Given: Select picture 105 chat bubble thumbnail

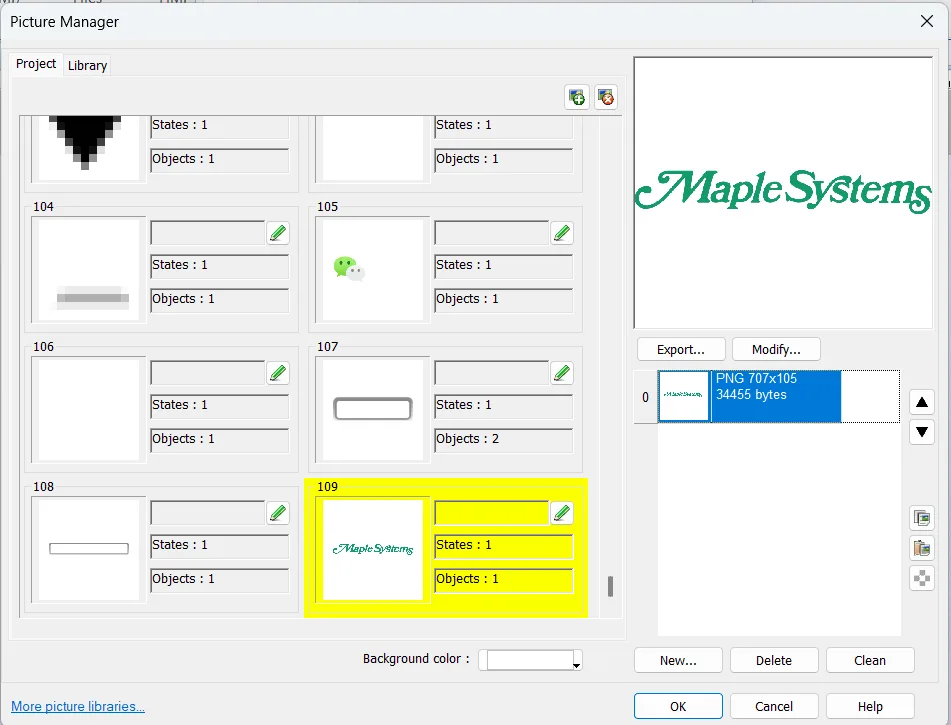Looking at the screenshot, I should point(373,270).
